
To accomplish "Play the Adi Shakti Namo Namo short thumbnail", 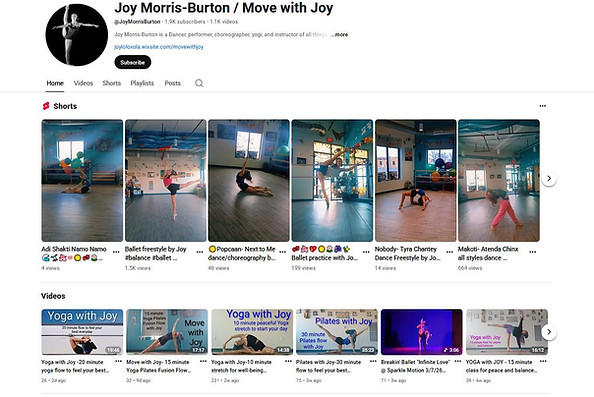I will point(82,181).
